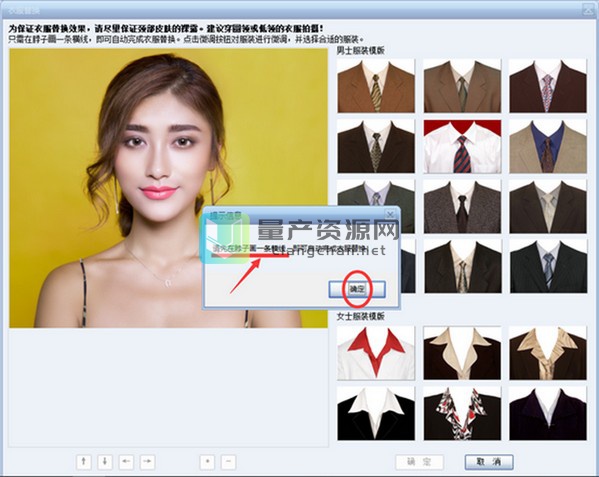Screen dimensions: 599x477
Task: Close the 提示信息 prompt dialog
Action: tap(390, 214)
